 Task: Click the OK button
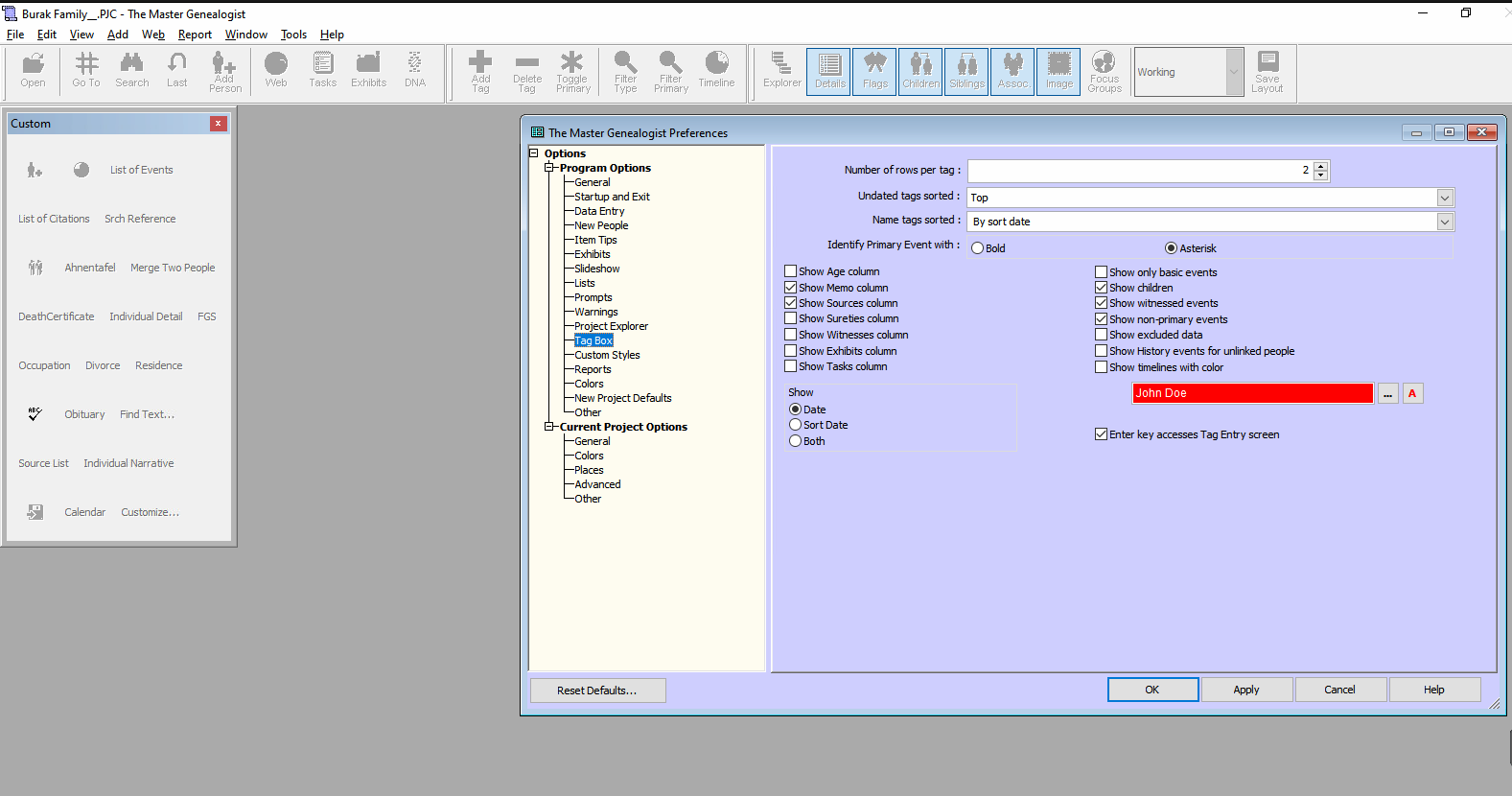(1152, 690)
